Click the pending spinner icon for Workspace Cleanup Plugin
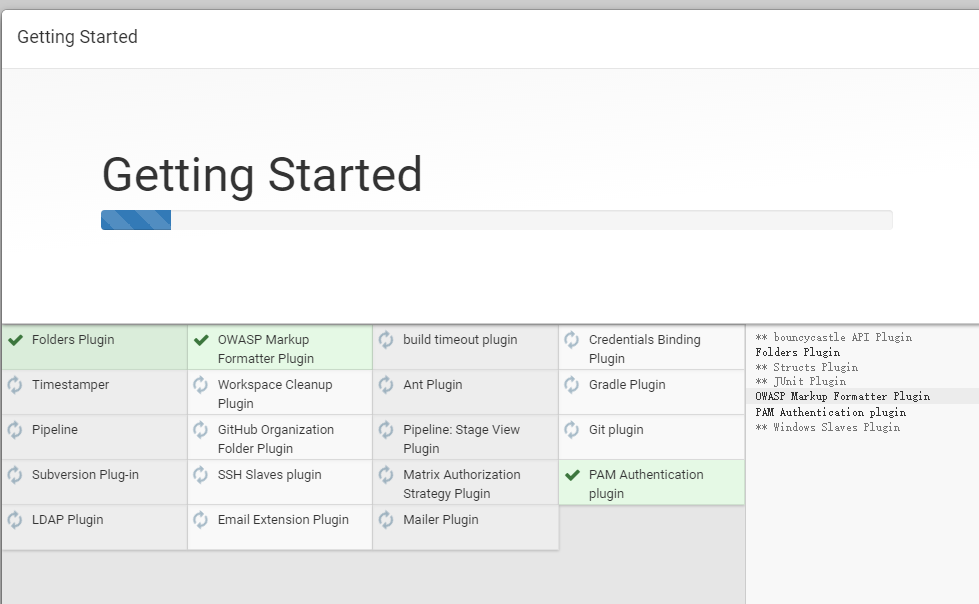979x604 pixels. [200, 384]
